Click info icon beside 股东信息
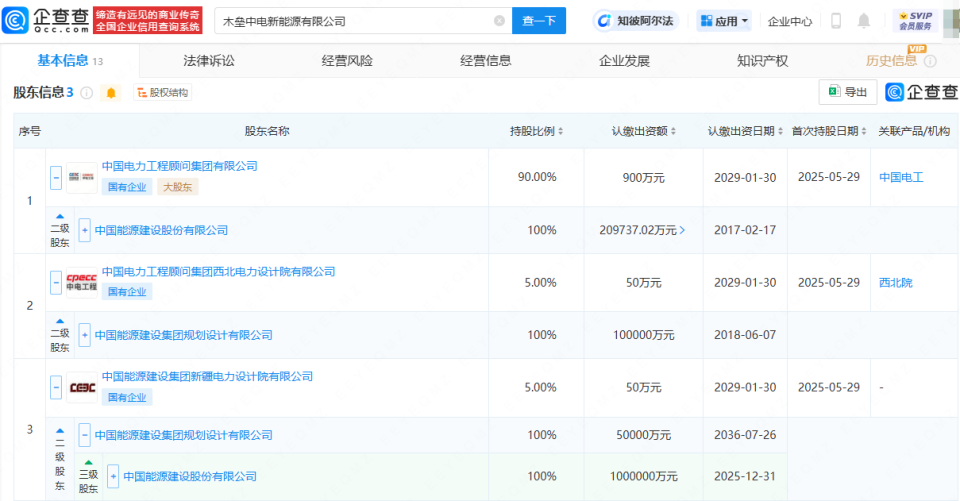 click(87, 92)
